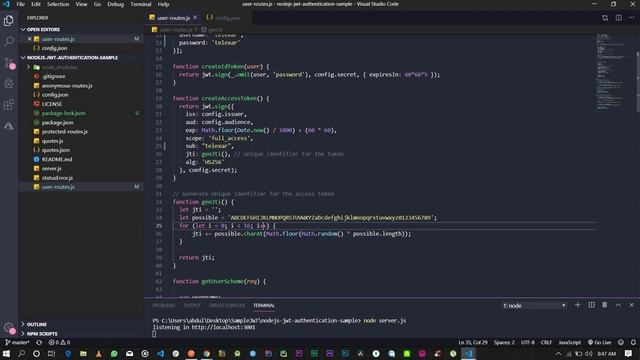This screenshot has height=360, width=640.
Task: Switch to the Problems panel tab
Action: (x=164, y=305)
